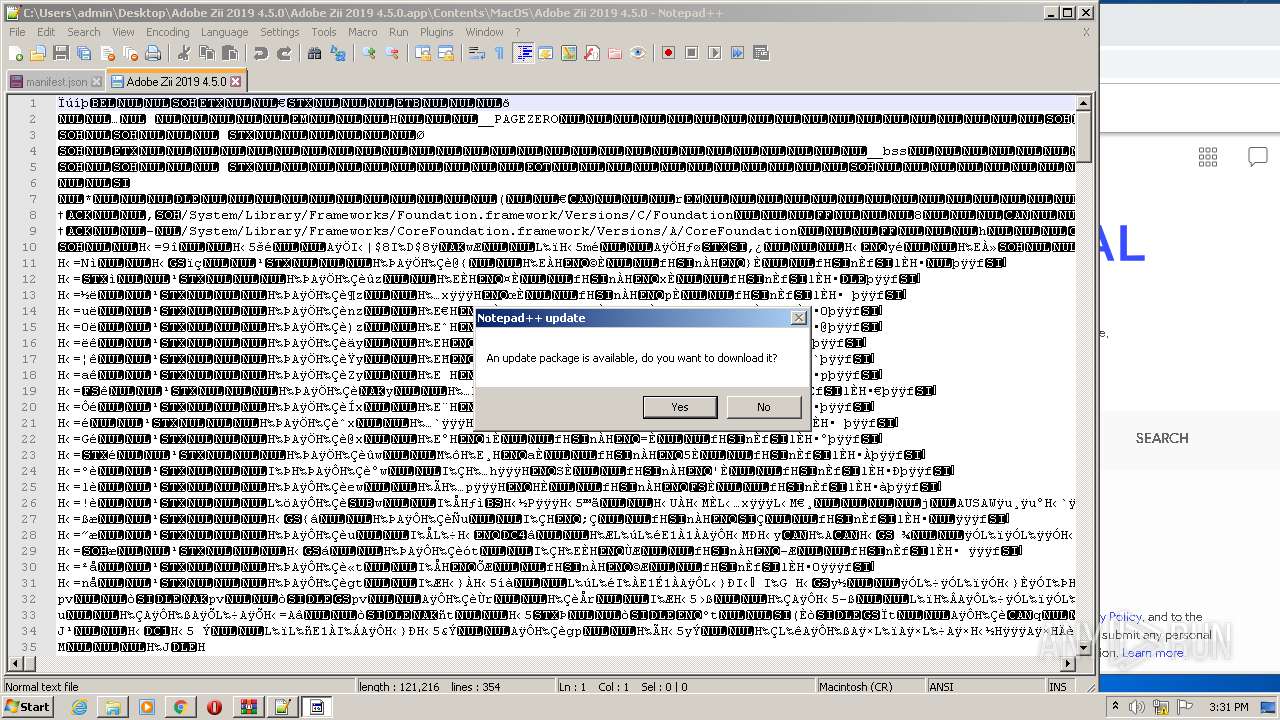Switch to the manifest.json tab
This screenshot has width=1280, height=720.
tap(55, 82)
